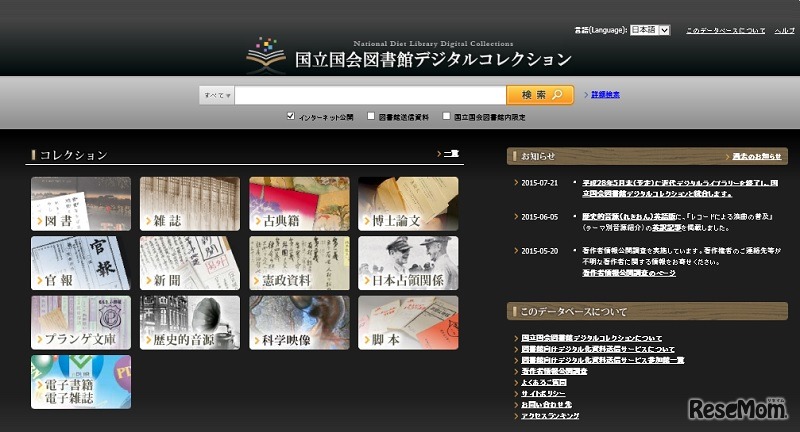The image size is (800, 432).
Task: Click the 2015-06-05 announcement date
Action: pyautogui.click(x=539, y=217)
